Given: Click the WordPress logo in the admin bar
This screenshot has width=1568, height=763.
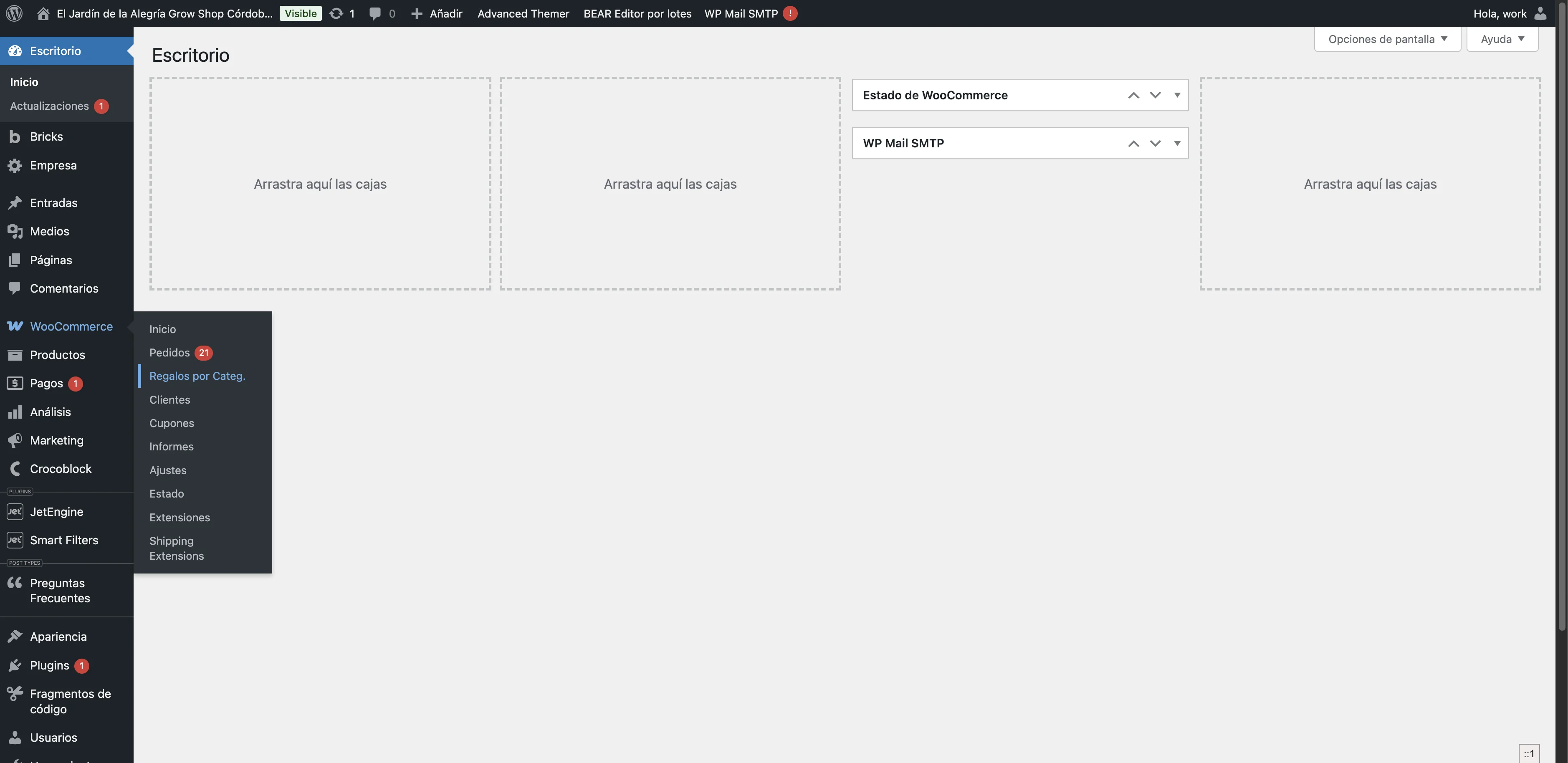Looking at the screenshot, I should [13, 13].
